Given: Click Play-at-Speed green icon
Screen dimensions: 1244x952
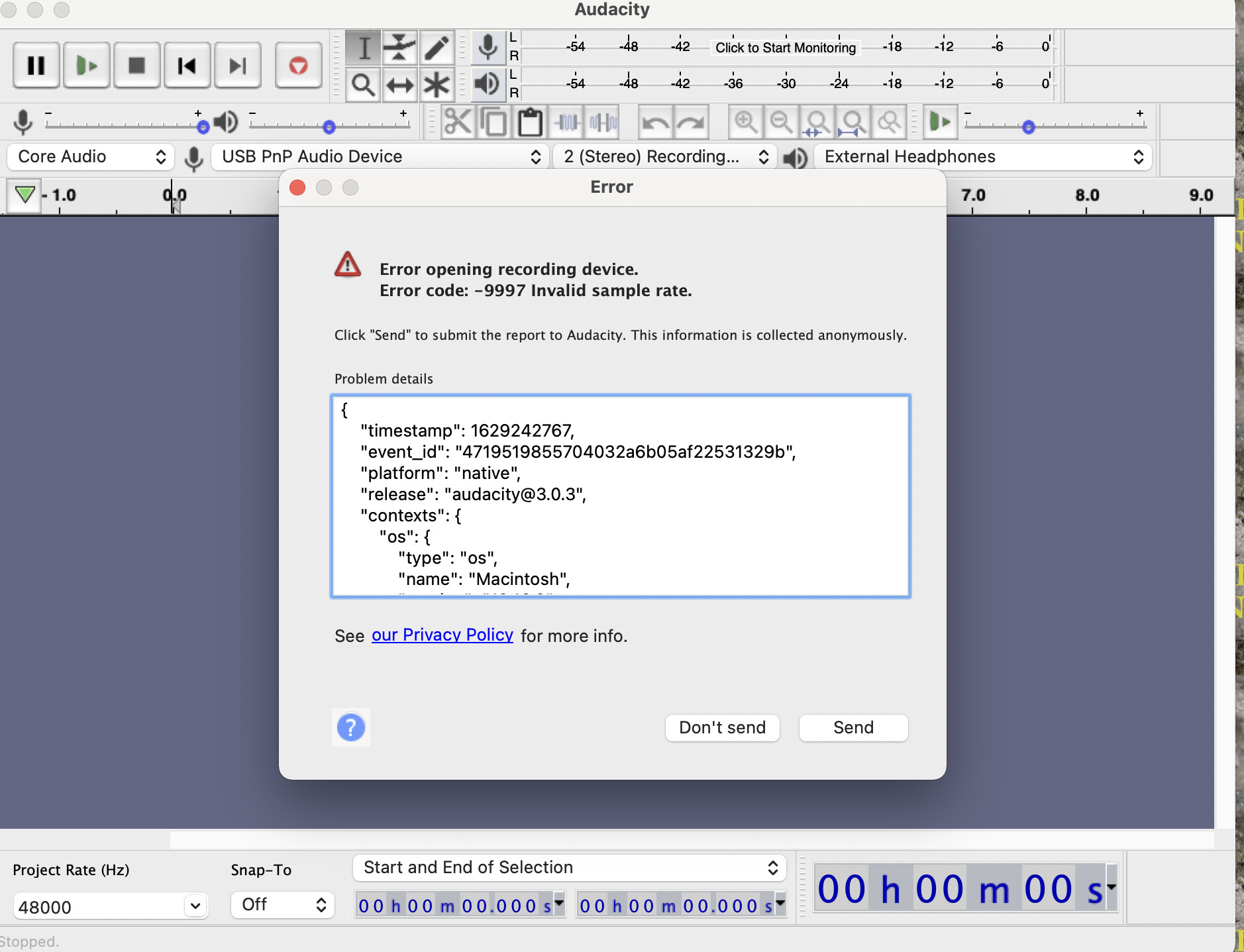Looking at the screenshot, I should click(x=940, y=123).
